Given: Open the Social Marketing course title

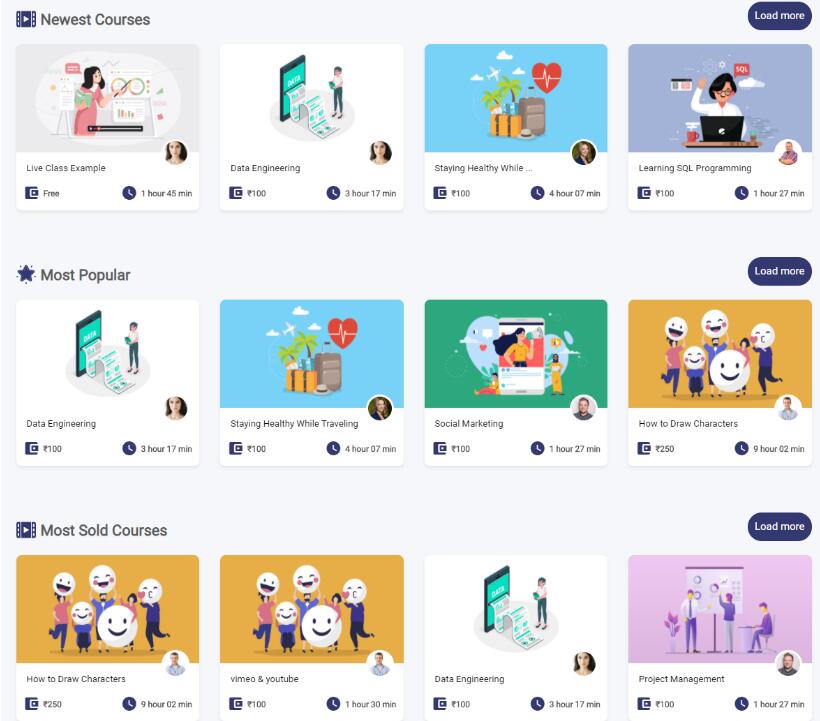Looking at the screenshot, I should (469, 424).
